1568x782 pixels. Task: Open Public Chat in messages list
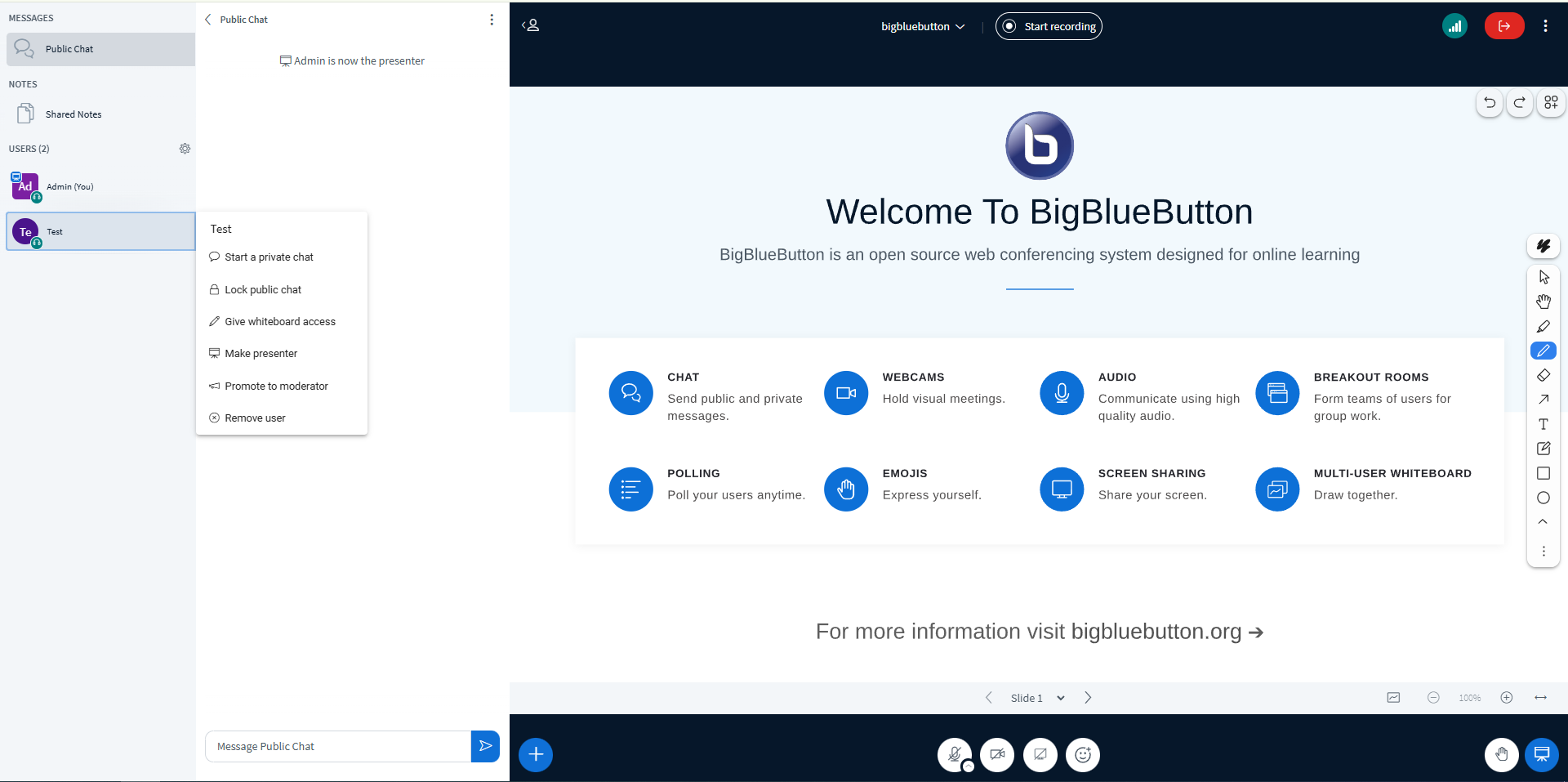100,49
